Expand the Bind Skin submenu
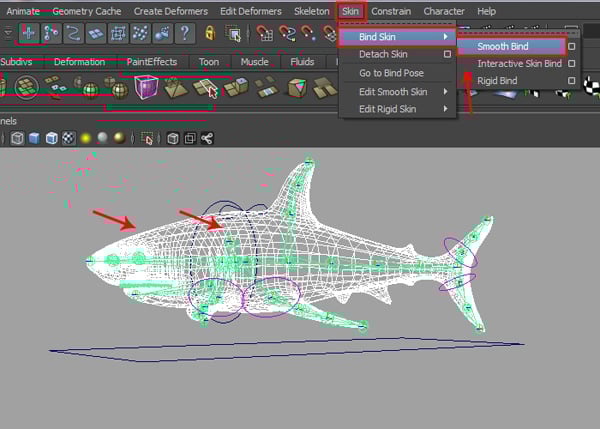Screen dimensions: 600x429 (398, 37)
